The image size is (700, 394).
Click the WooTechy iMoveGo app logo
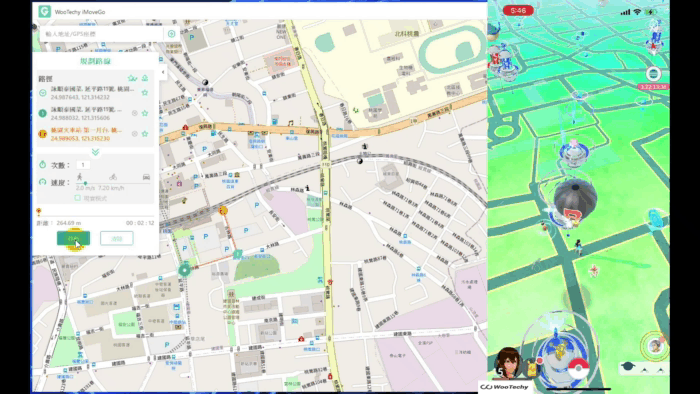(x=45, y=11)
